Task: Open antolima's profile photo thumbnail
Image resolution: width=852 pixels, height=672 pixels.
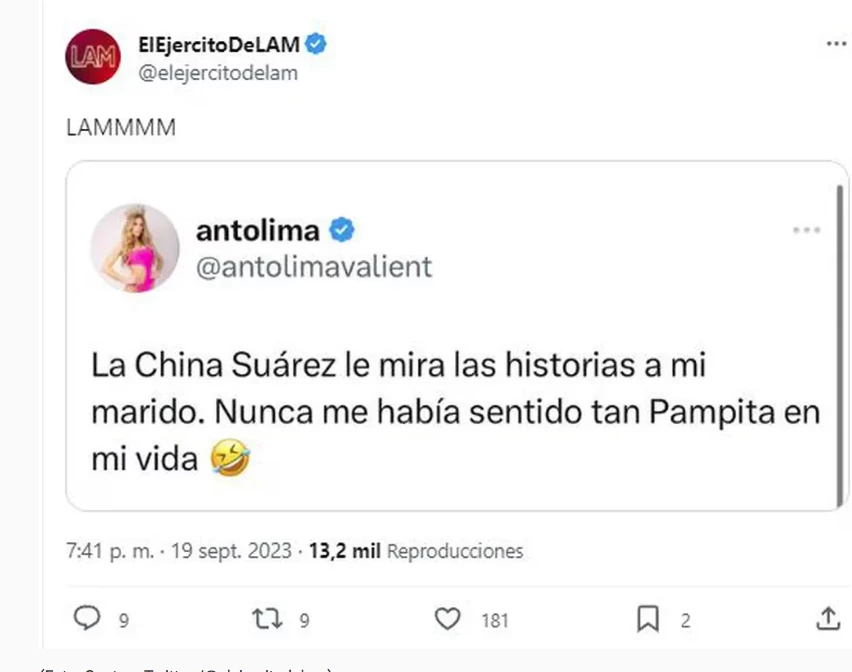Action: click(135, 248)
